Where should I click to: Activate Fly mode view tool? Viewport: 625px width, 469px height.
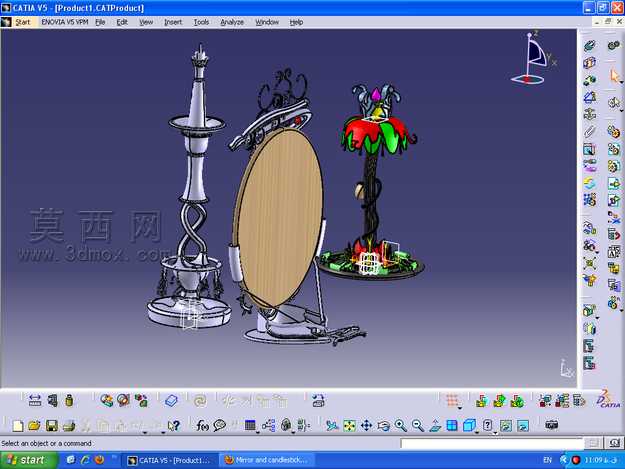pos(332,426)
